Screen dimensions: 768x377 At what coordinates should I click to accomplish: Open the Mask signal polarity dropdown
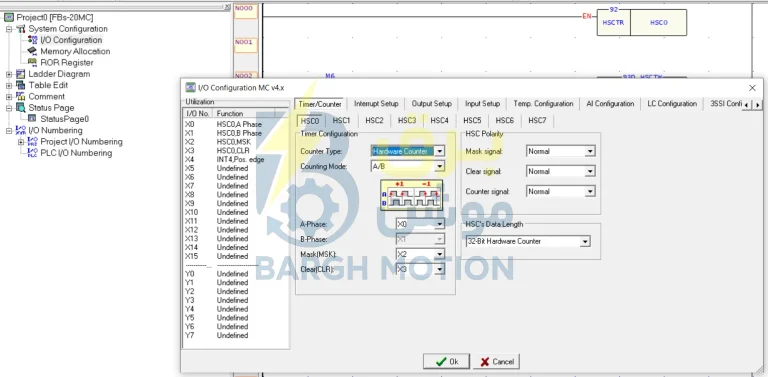[590, 151]
